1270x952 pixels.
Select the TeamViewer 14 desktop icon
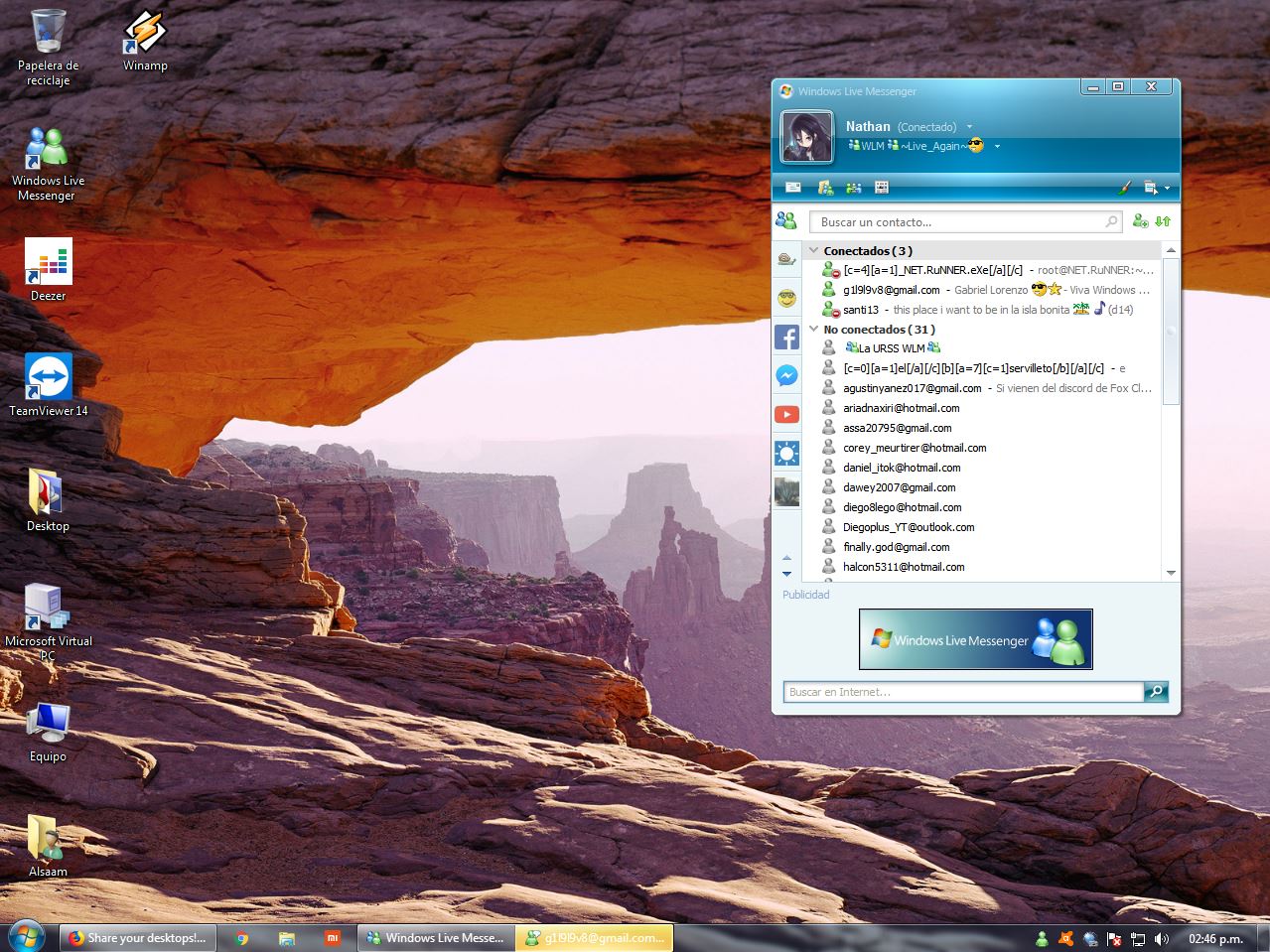(x=48, y=385)
